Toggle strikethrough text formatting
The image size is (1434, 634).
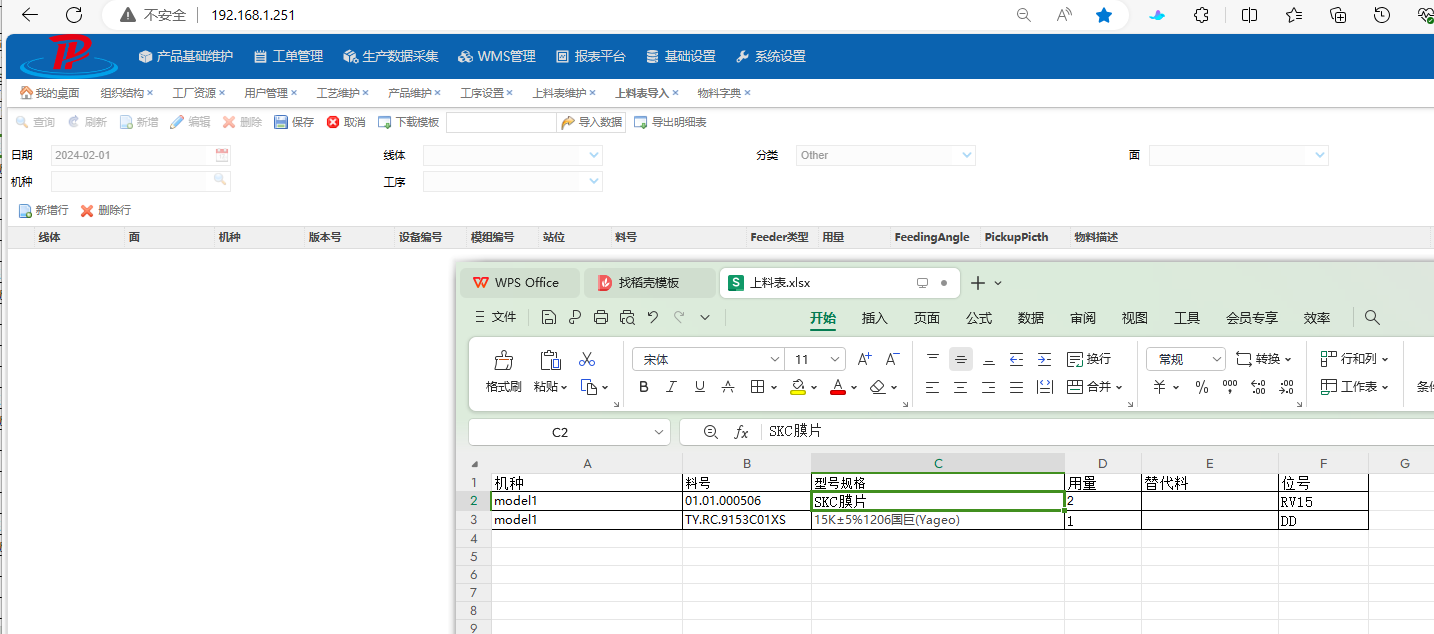728,387
